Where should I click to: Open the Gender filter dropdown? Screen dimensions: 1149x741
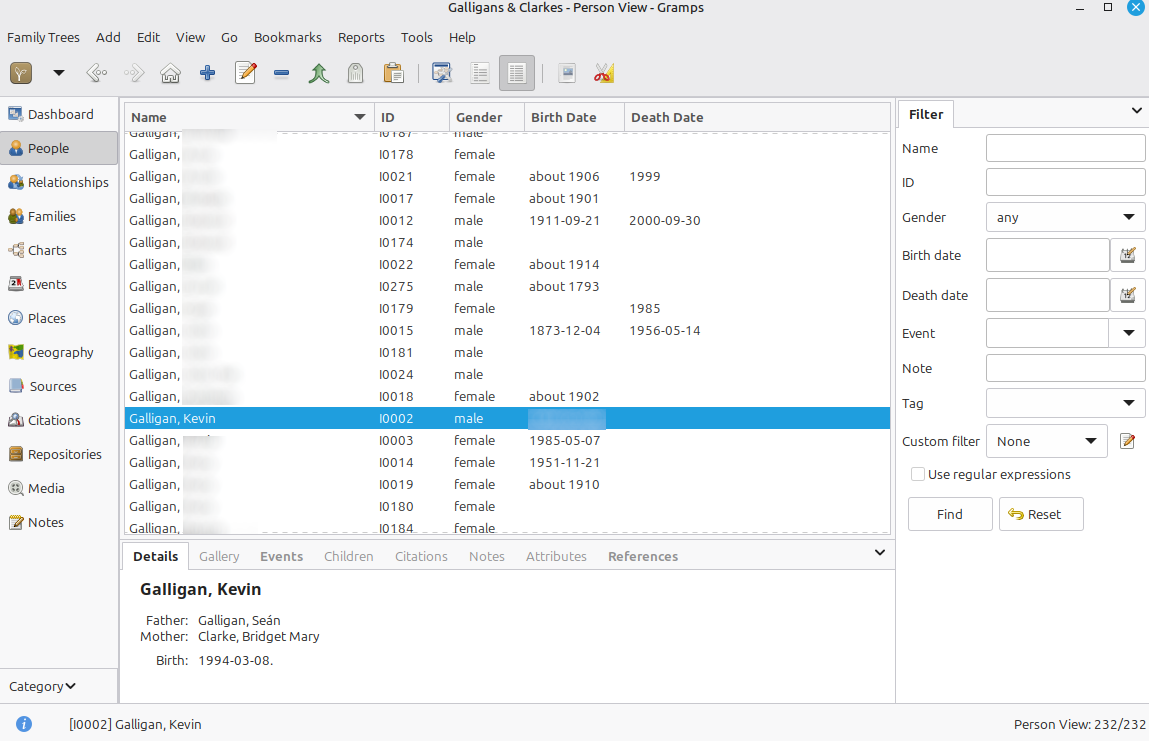tap(1065, 217)
